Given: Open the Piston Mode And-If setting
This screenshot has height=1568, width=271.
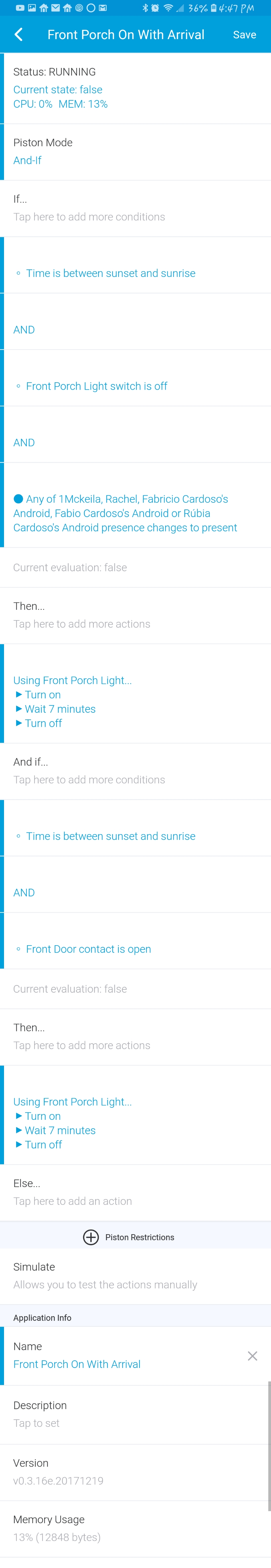Looking at the screenshot, I should 135,152.
